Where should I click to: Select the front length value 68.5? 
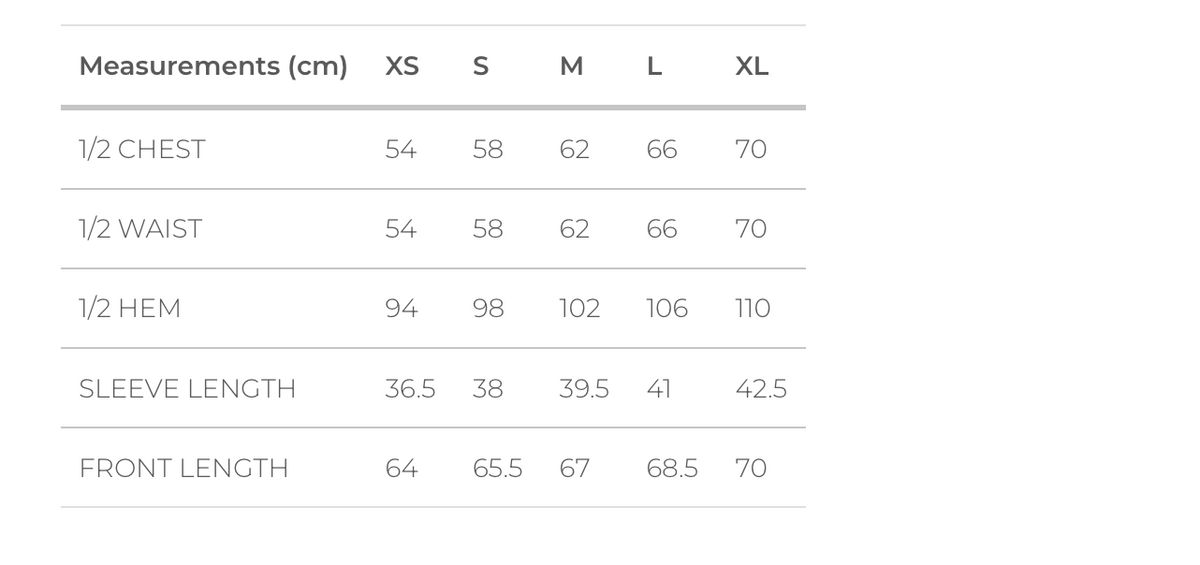point(672,468)
